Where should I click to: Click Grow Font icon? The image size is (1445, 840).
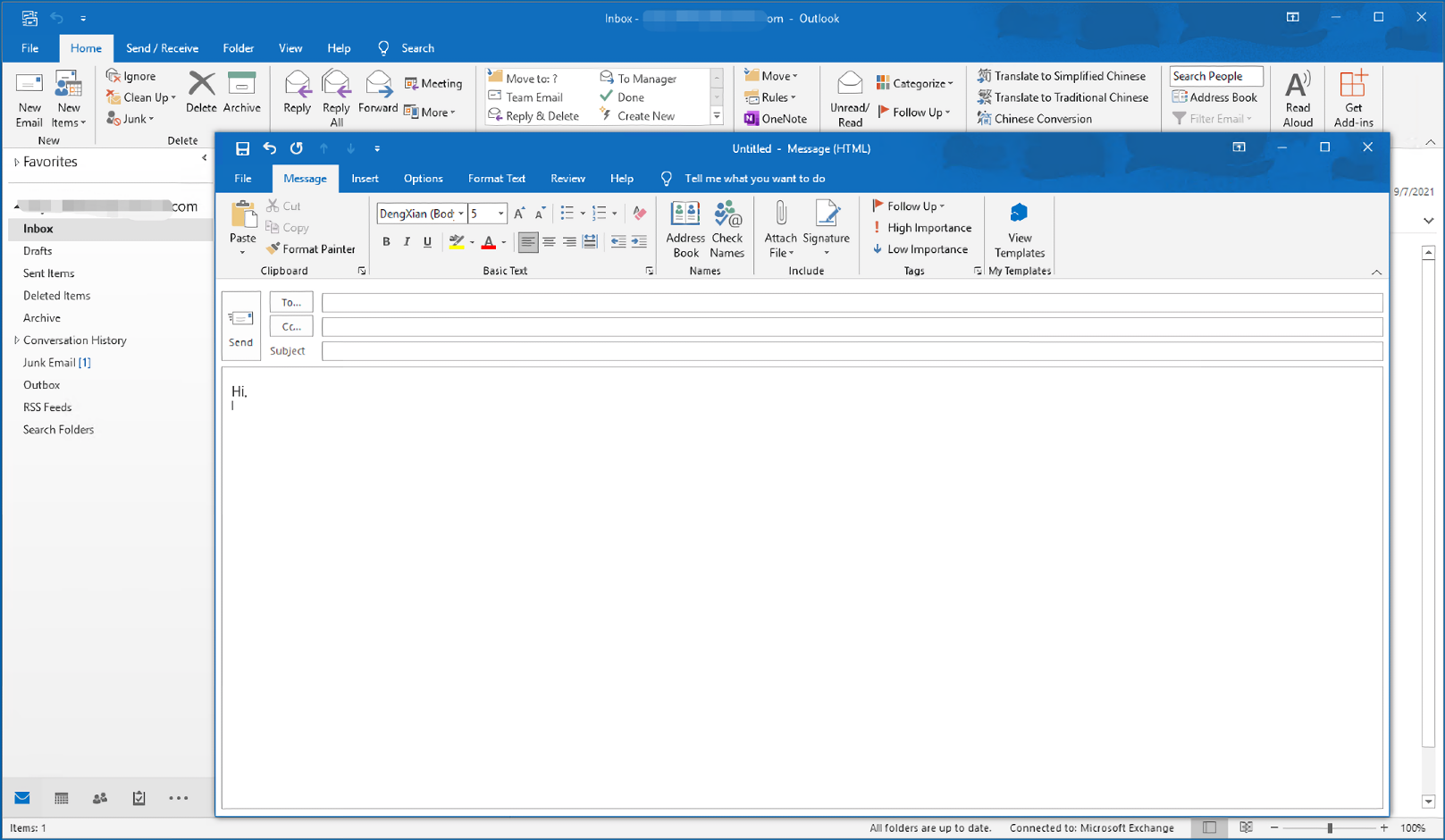point(519,214)
